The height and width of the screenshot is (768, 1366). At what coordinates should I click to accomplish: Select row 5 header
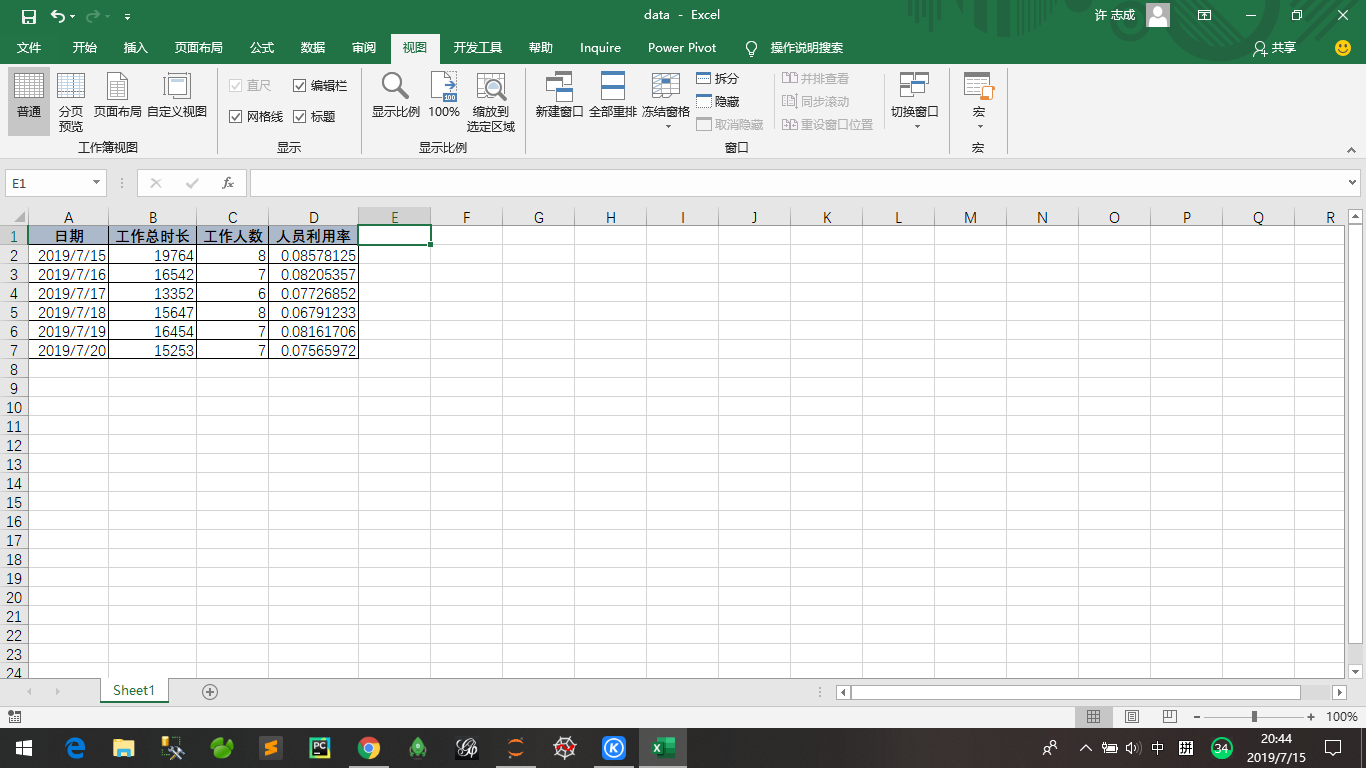point(14,312)
